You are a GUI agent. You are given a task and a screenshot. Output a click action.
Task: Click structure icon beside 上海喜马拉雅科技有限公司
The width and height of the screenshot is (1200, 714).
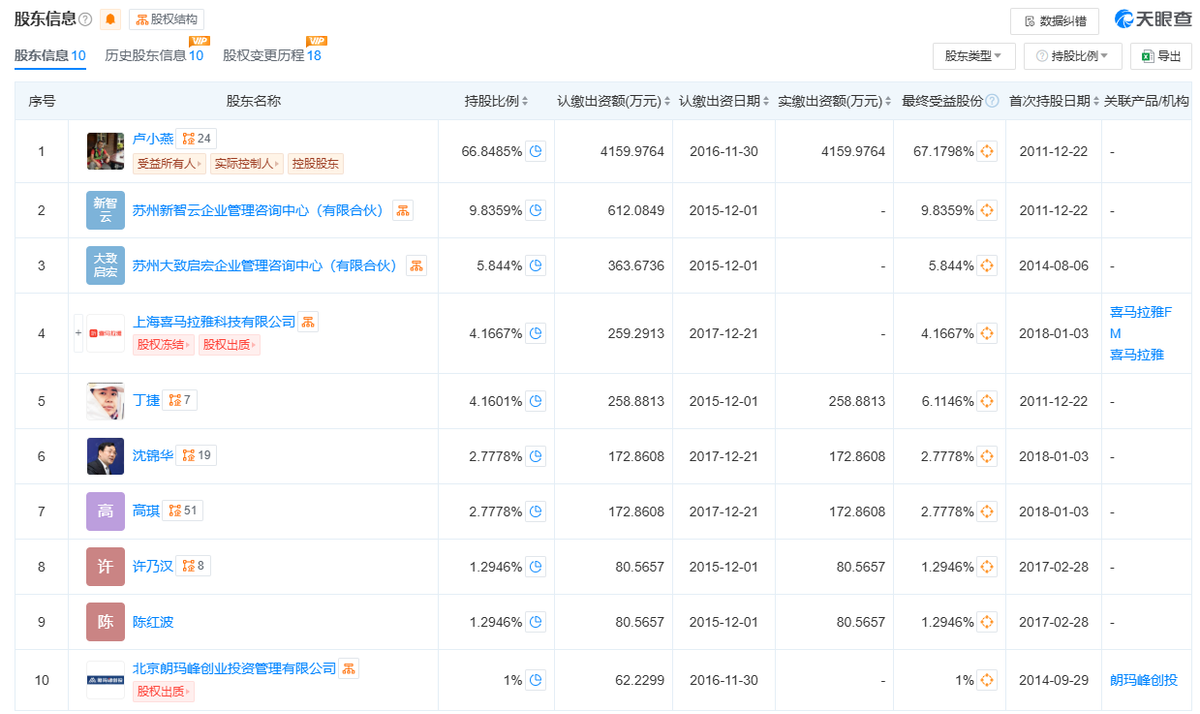309,321
